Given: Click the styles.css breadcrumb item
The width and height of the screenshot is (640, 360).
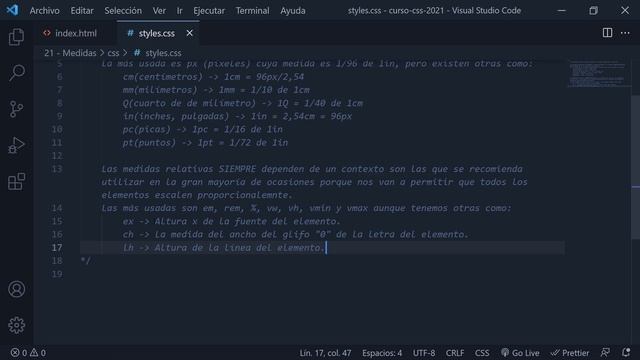Looking at the screenshot, I should point(158,53).
